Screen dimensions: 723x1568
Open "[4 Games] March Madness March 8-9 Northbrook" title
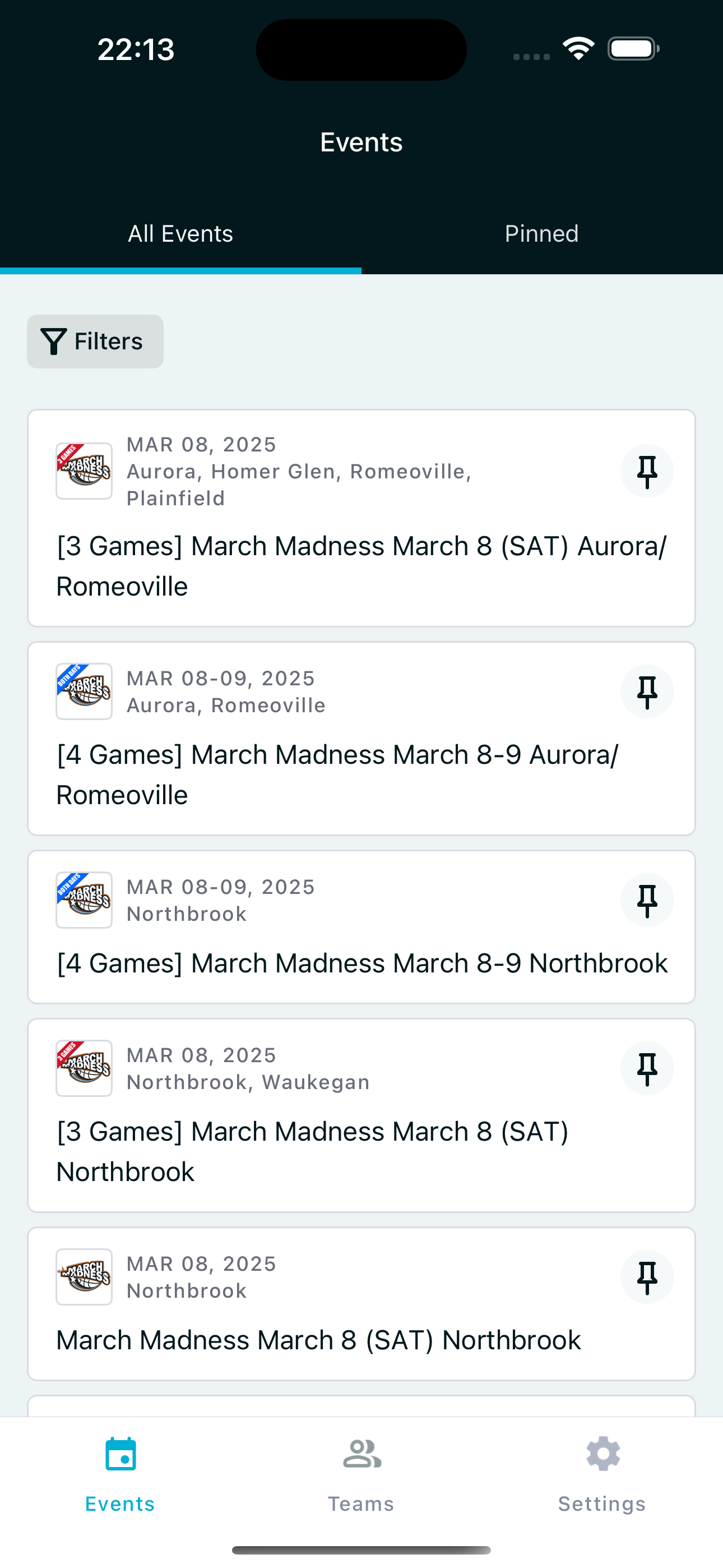pos(361,963)
